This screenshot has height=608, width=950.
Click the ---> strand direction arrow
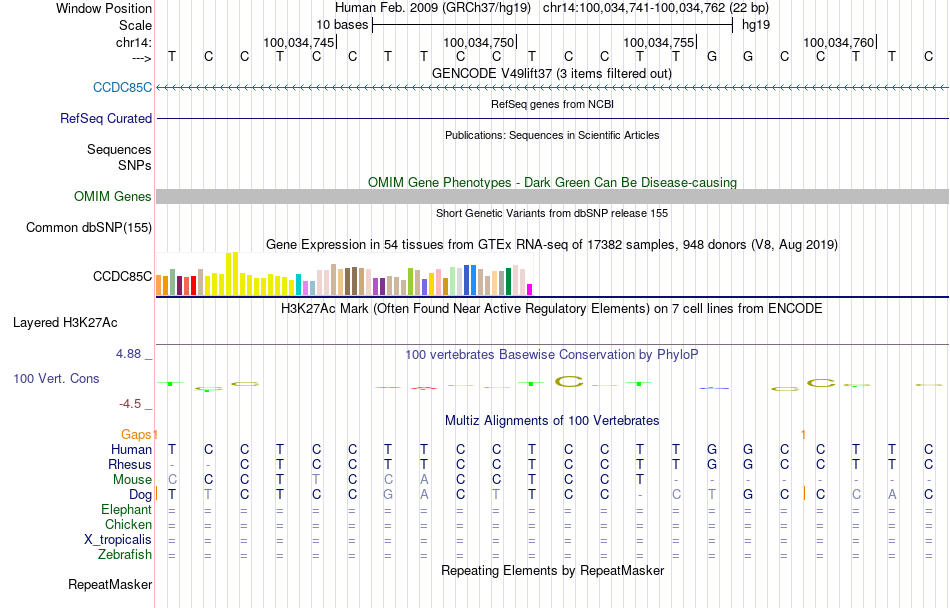coord(142,58)
